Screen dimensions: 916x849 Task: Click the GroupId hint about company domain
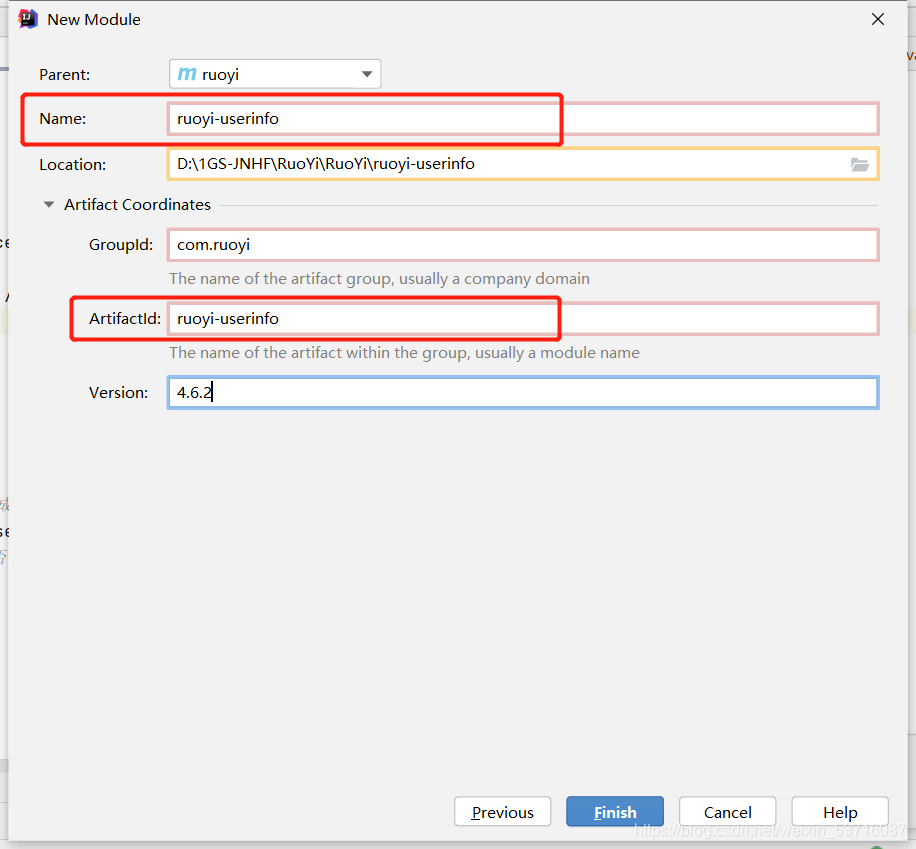click(380, 279)
